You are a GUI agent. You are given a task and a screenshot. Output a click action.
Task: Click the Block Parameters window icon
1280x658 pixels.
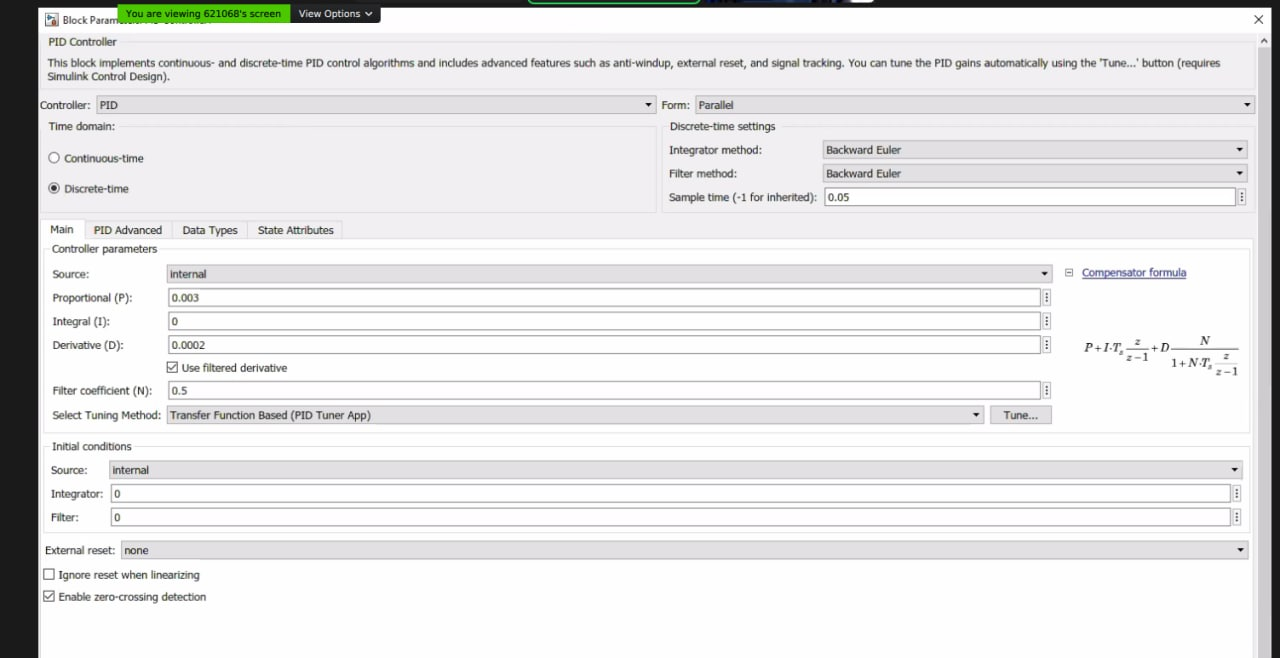pyautogui.click(x=52, y=19)
